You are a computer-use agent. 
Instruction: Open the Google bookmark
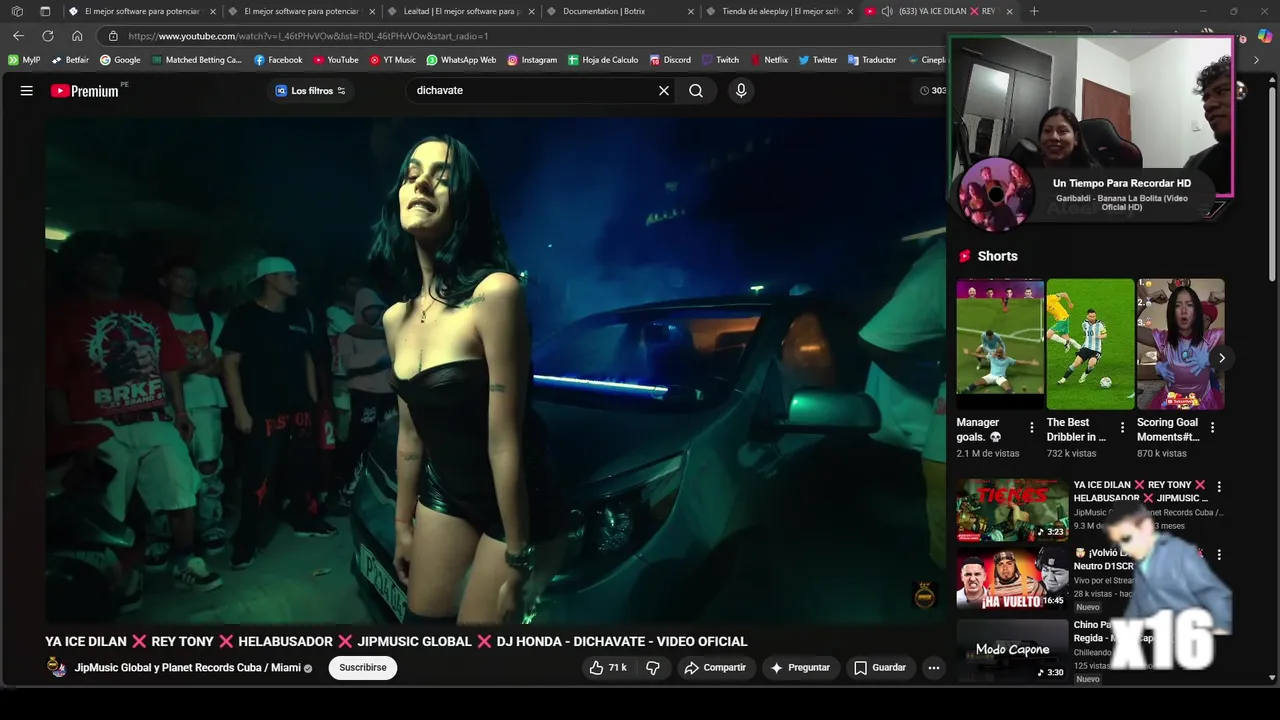point(120,60)
